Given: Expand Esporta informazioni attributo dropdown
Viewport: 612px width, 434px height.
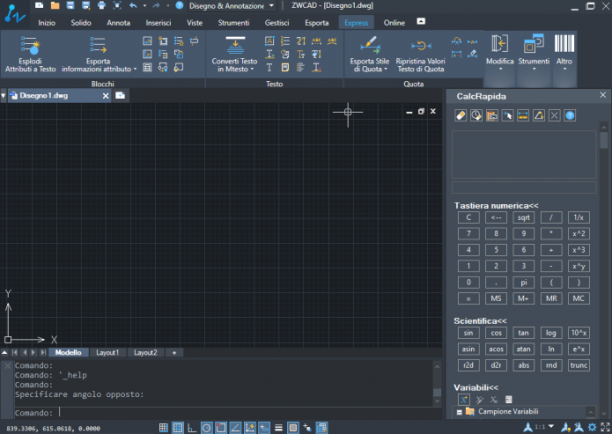Looking at the screenshot, I should point(135,69).
